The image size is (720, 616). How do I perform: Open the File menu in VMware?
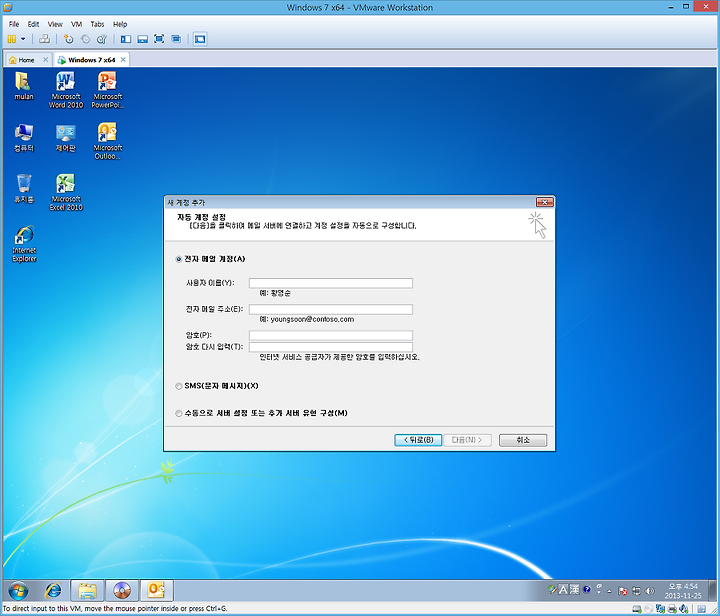[x=14, y=24]
